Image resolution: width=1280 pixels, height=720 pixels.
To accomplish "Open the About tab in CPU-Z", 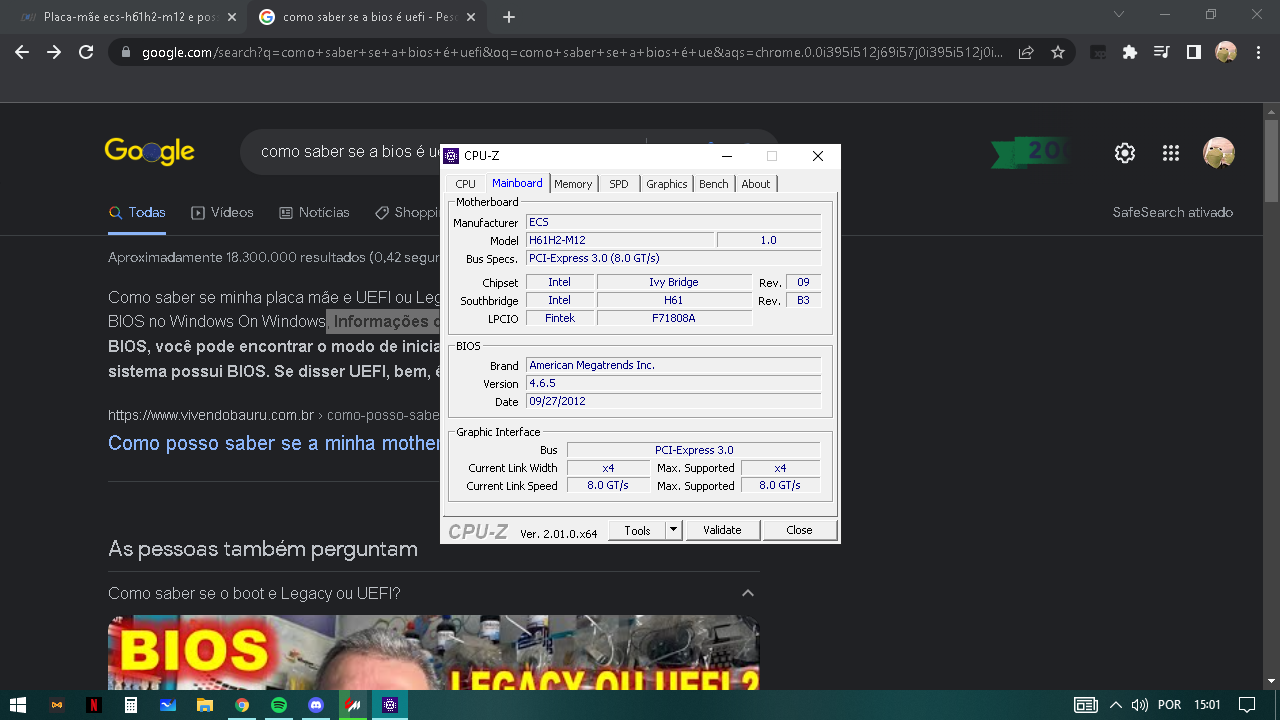I will coord(756,184).
